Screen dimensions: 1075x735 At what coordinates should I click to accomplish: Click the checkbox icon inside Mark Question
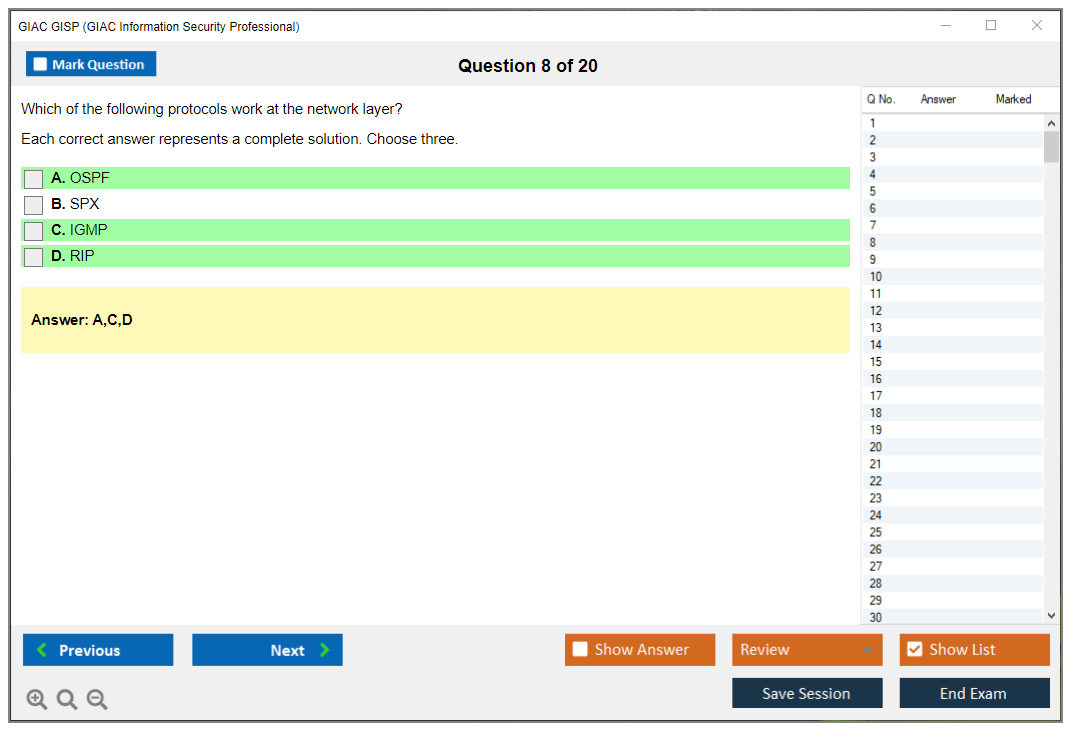[39, 63]
